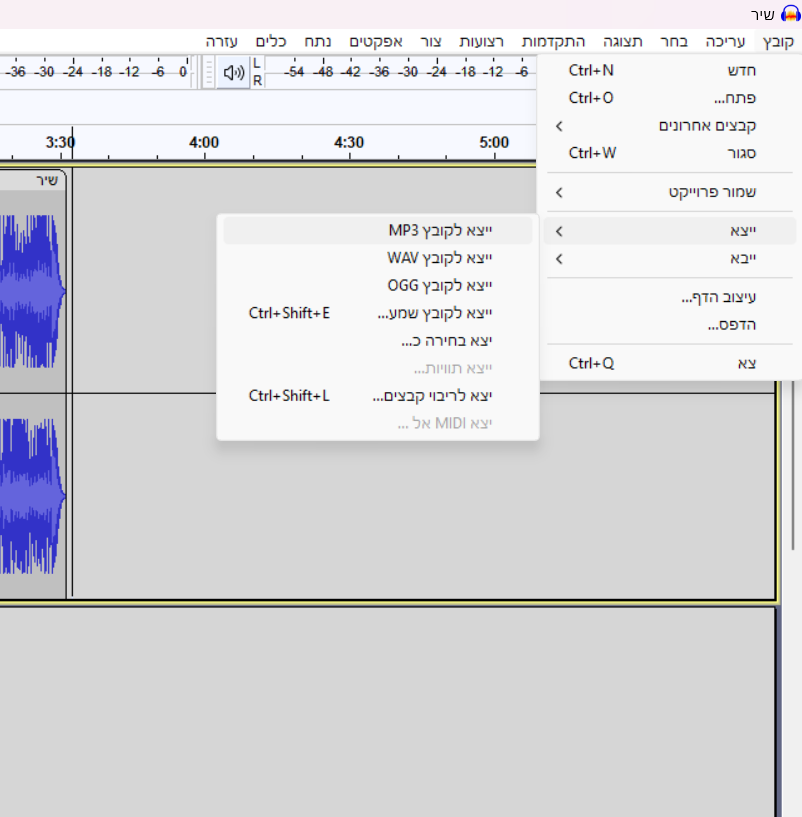Select יצא בחירה כ... export selection
This screenshot has width=802, height=817.
pos(378,341)
